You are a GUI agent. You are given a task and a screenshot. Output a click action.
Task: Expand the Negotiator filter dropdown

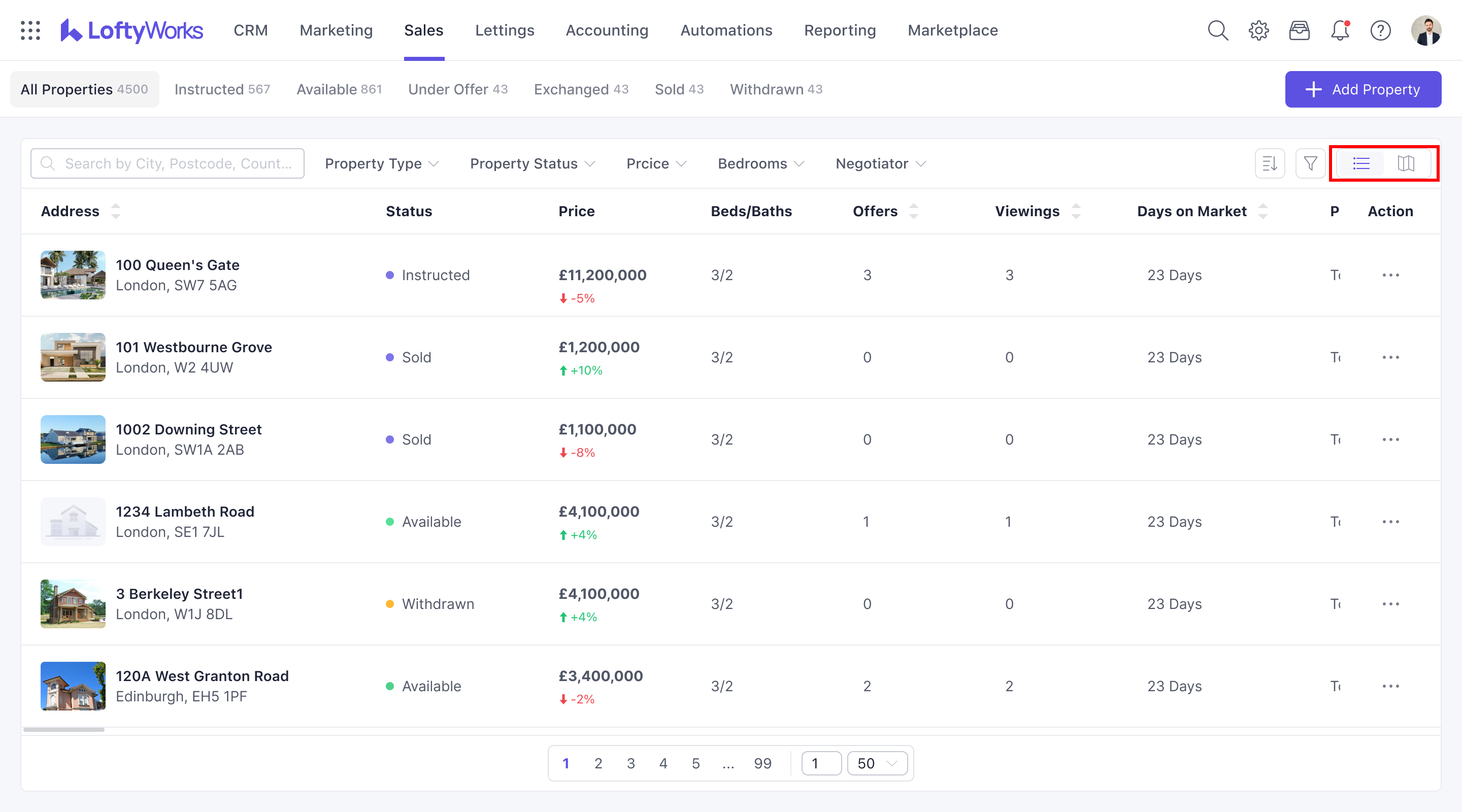880,163
